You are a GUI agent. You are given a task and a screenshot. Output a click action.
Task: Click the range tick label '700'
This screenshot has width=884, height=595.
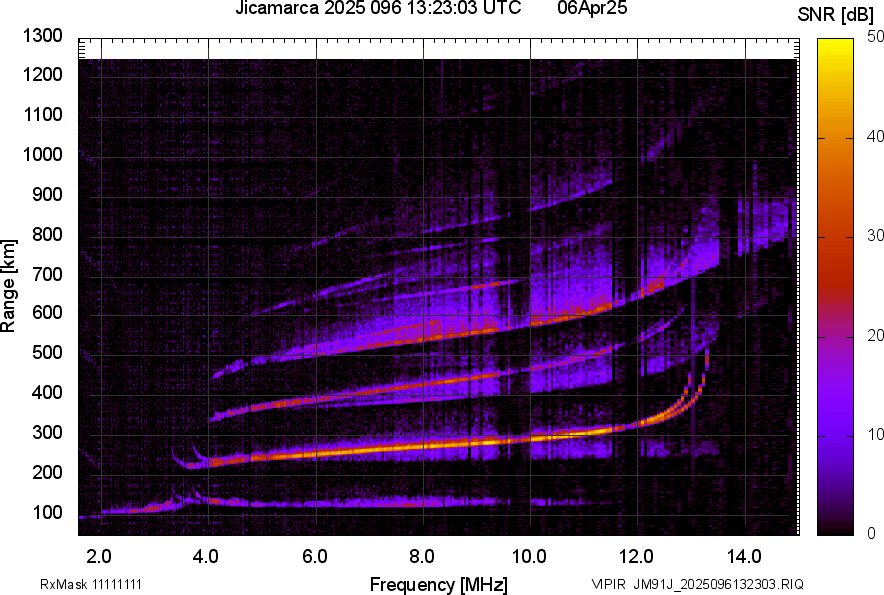point(47,274)
